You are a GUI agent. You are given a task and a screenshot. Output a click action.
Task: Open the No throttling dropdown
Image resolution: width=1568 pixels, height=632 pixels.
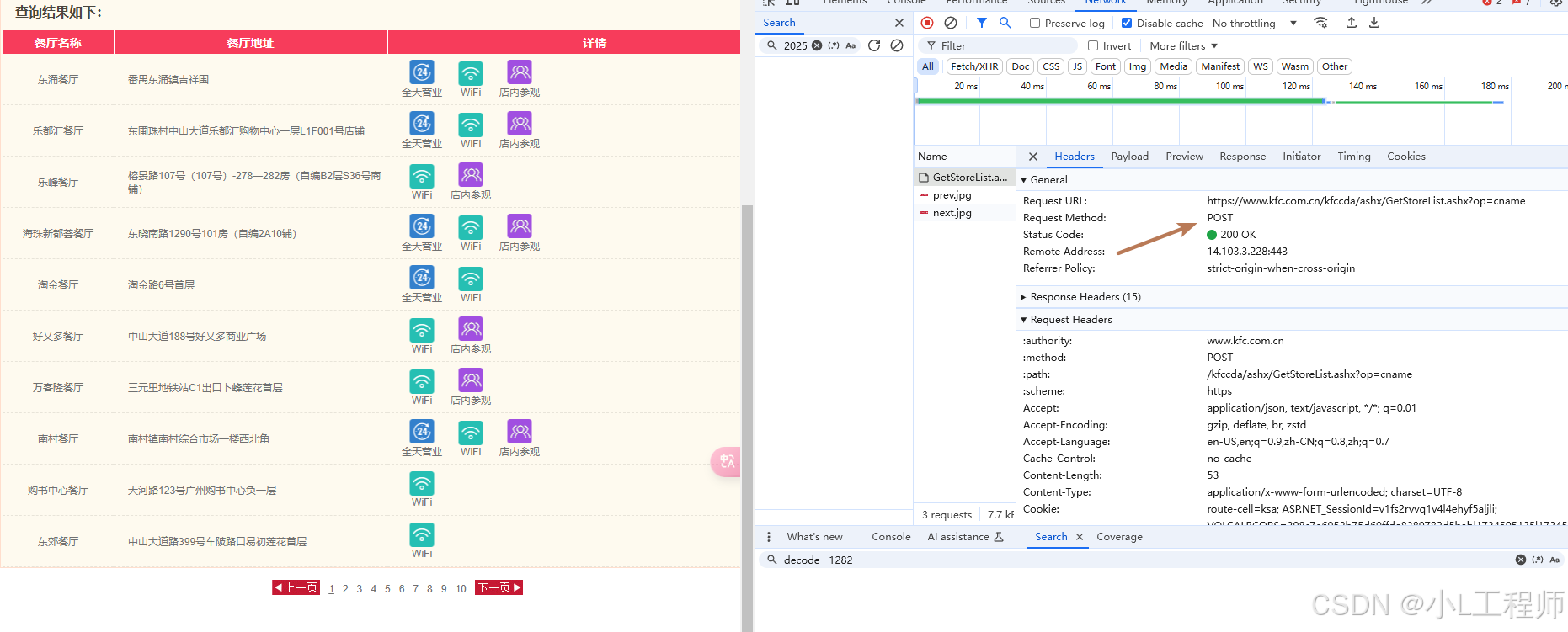[1254, 23]
